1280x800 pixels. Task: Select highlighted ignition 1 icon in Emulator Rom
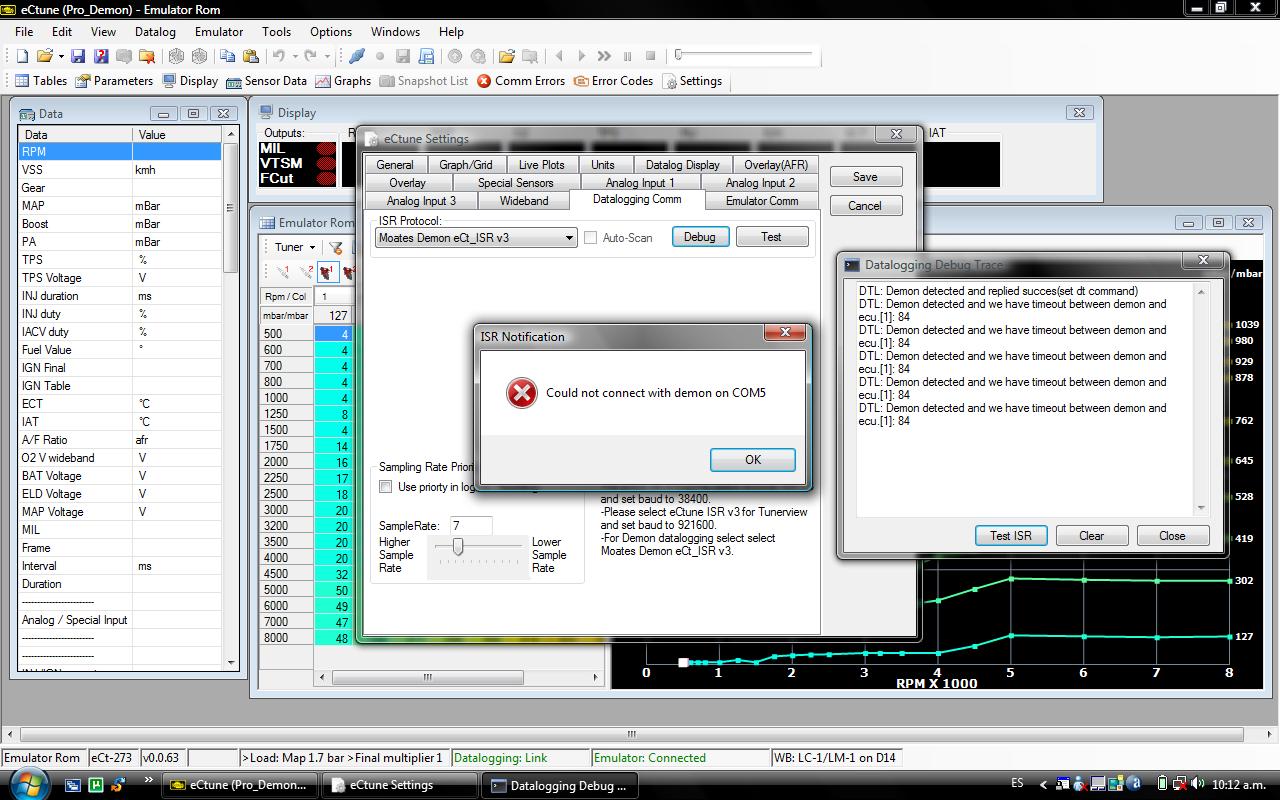(x=329, y=272)
